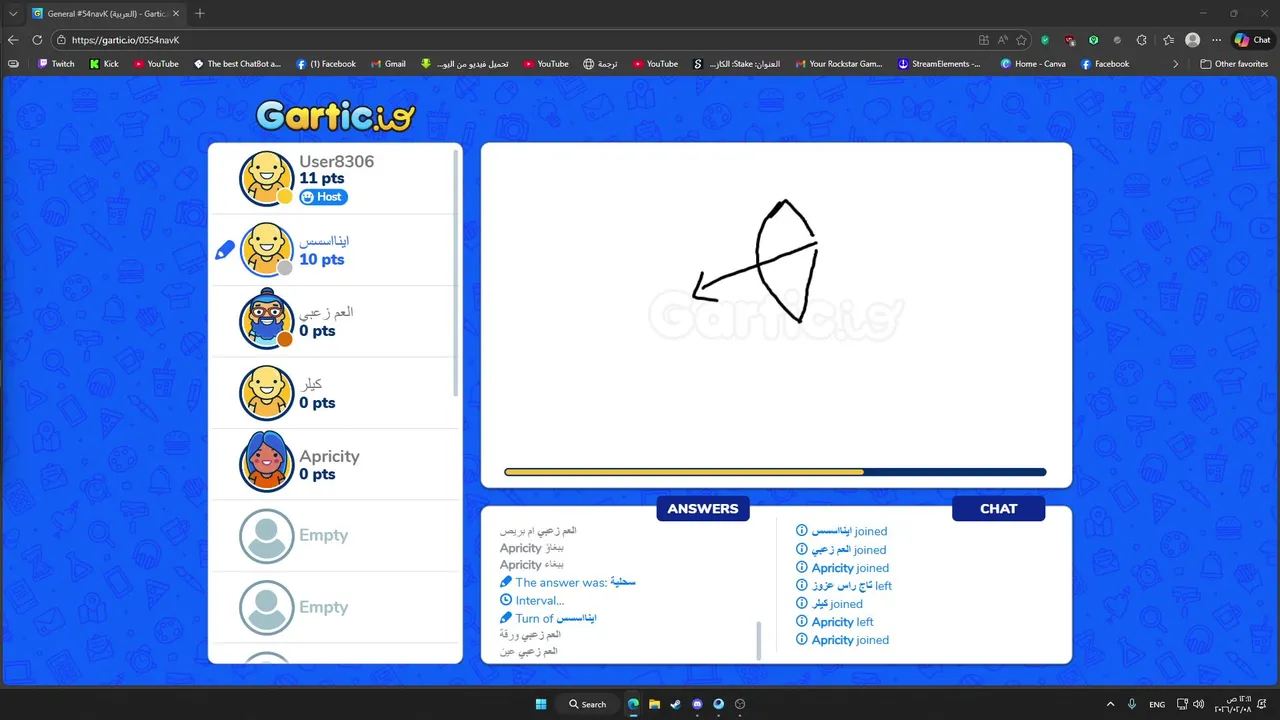Expand bookmarks overflow chevron
Screen dimensions: 1280x720
(1175, 64)
